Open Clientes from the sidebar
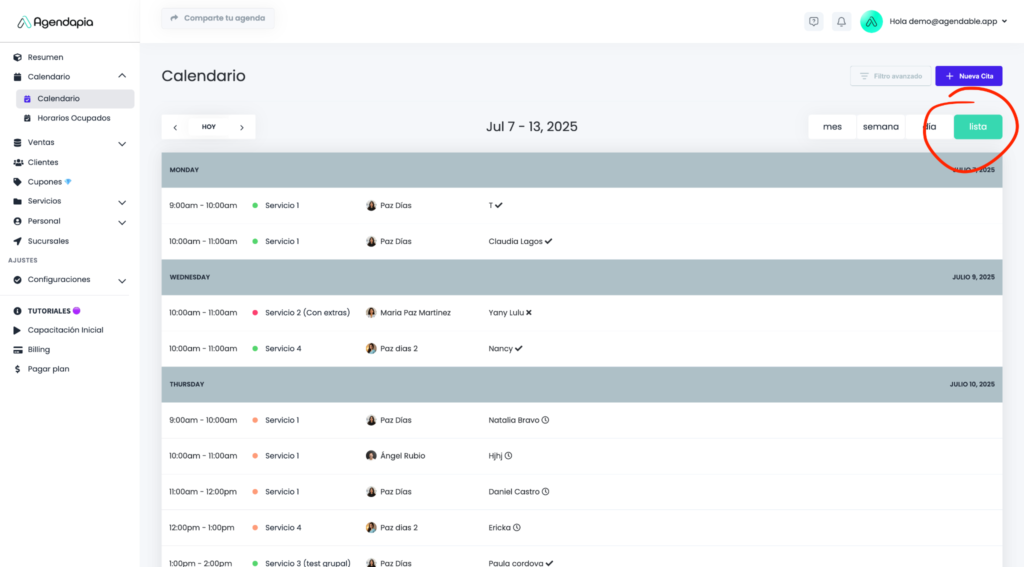1024x567 pixels. (43, 162)
